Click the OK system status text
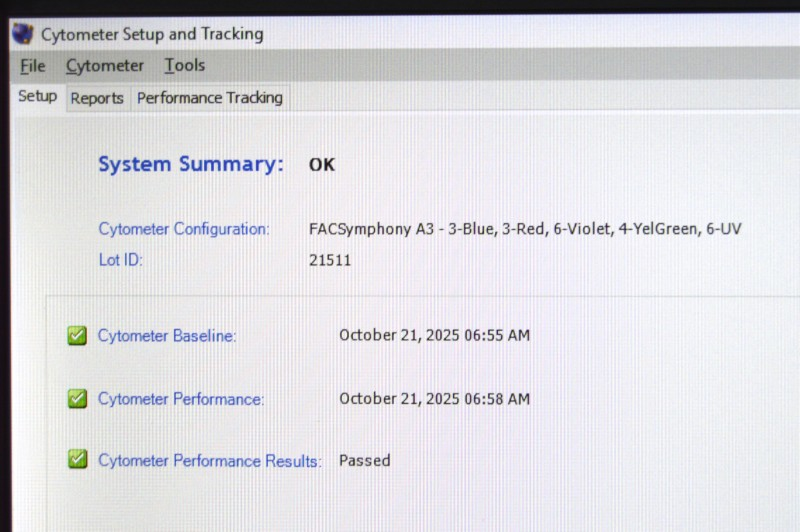The width and height of the screenshot is (800, 532). (x=322, y=165)
